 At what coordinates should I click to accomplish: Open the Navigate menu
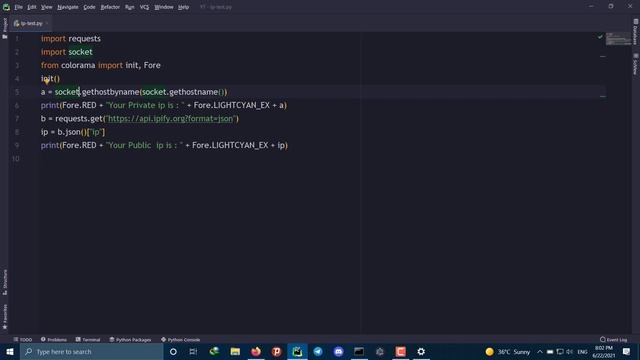pyautogui.click(x=68, y=7)
